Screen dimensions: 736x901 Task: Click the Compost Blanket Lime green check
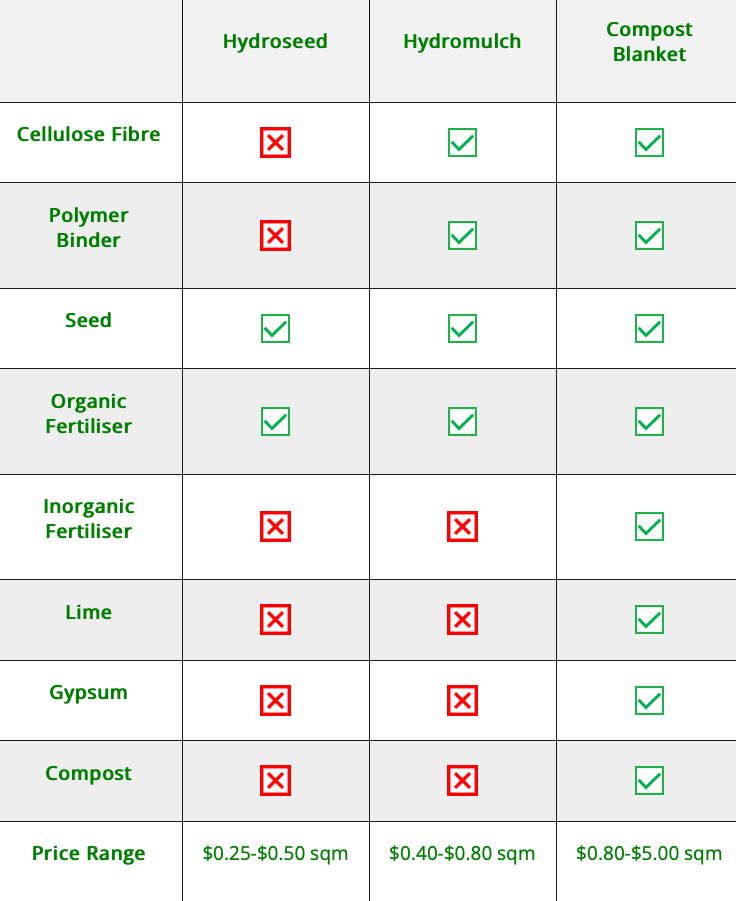point(649,619)
